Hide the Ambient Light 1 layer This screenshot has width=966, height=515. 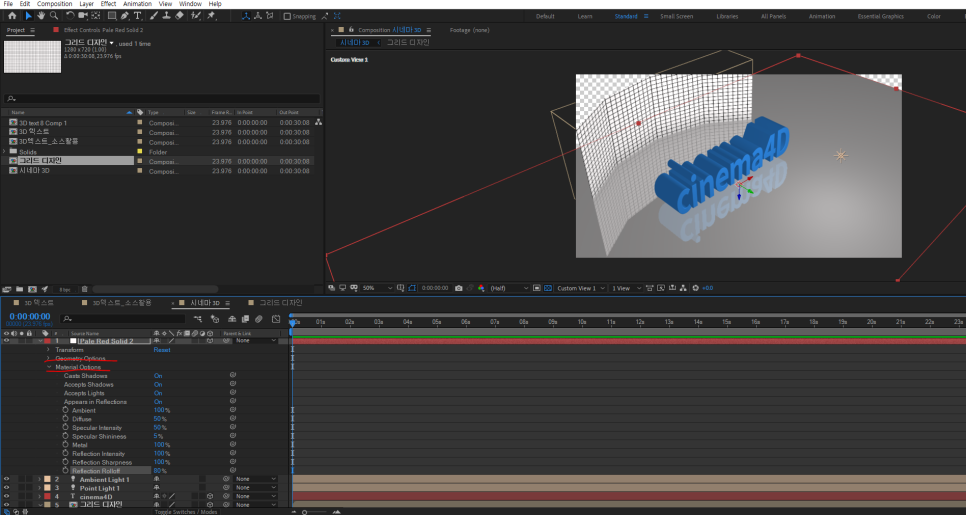tap(6, 479)
